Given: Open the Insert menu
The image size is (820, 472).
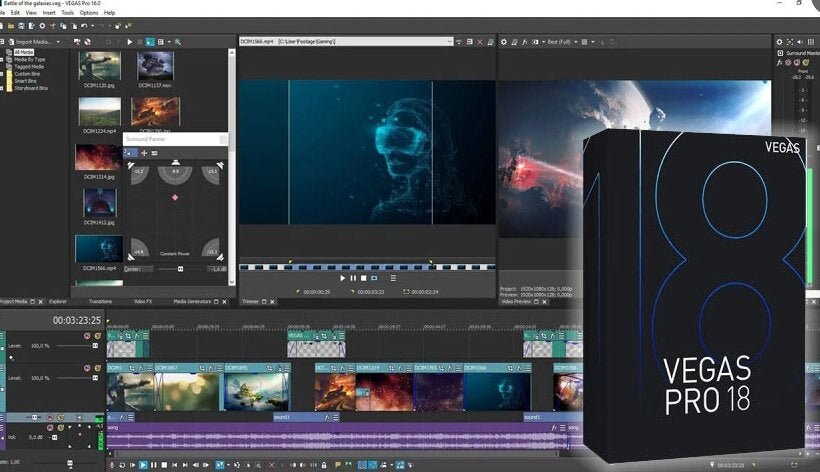Looking at the screenshot, I should (x=49, y=13).
